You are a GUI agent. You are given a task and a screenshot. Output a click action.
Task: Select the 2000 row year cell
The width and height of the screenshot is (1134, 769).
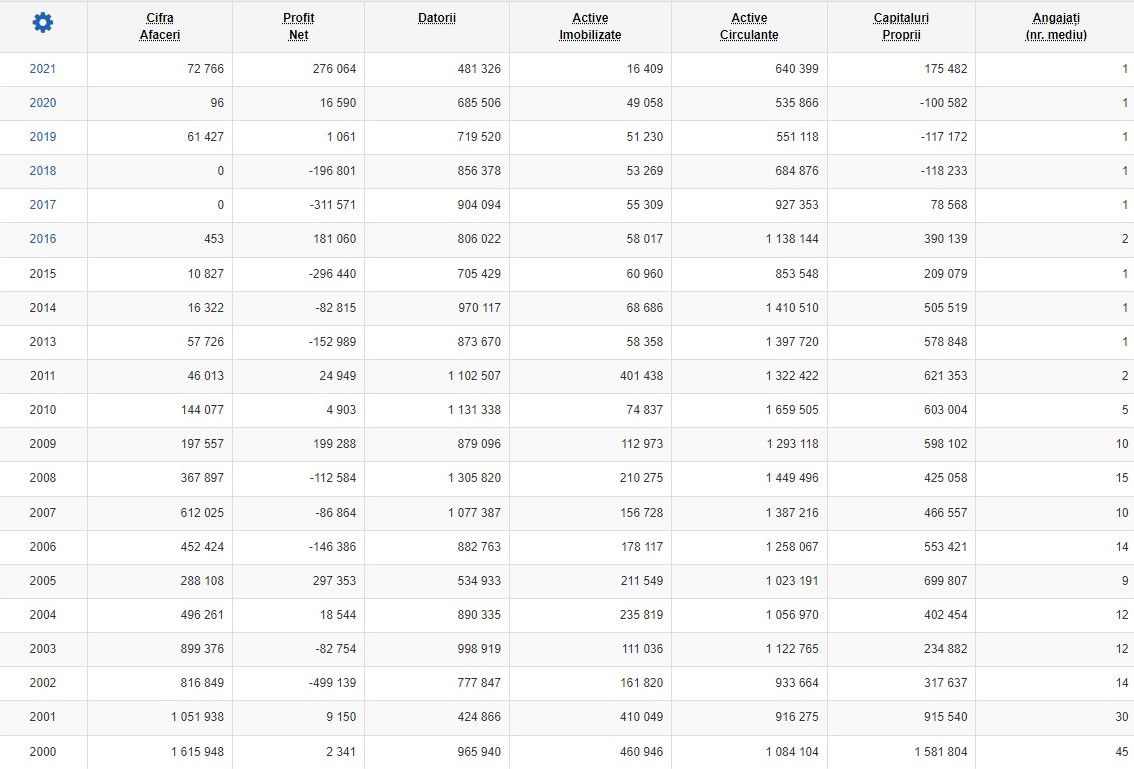tap(43, 752)
